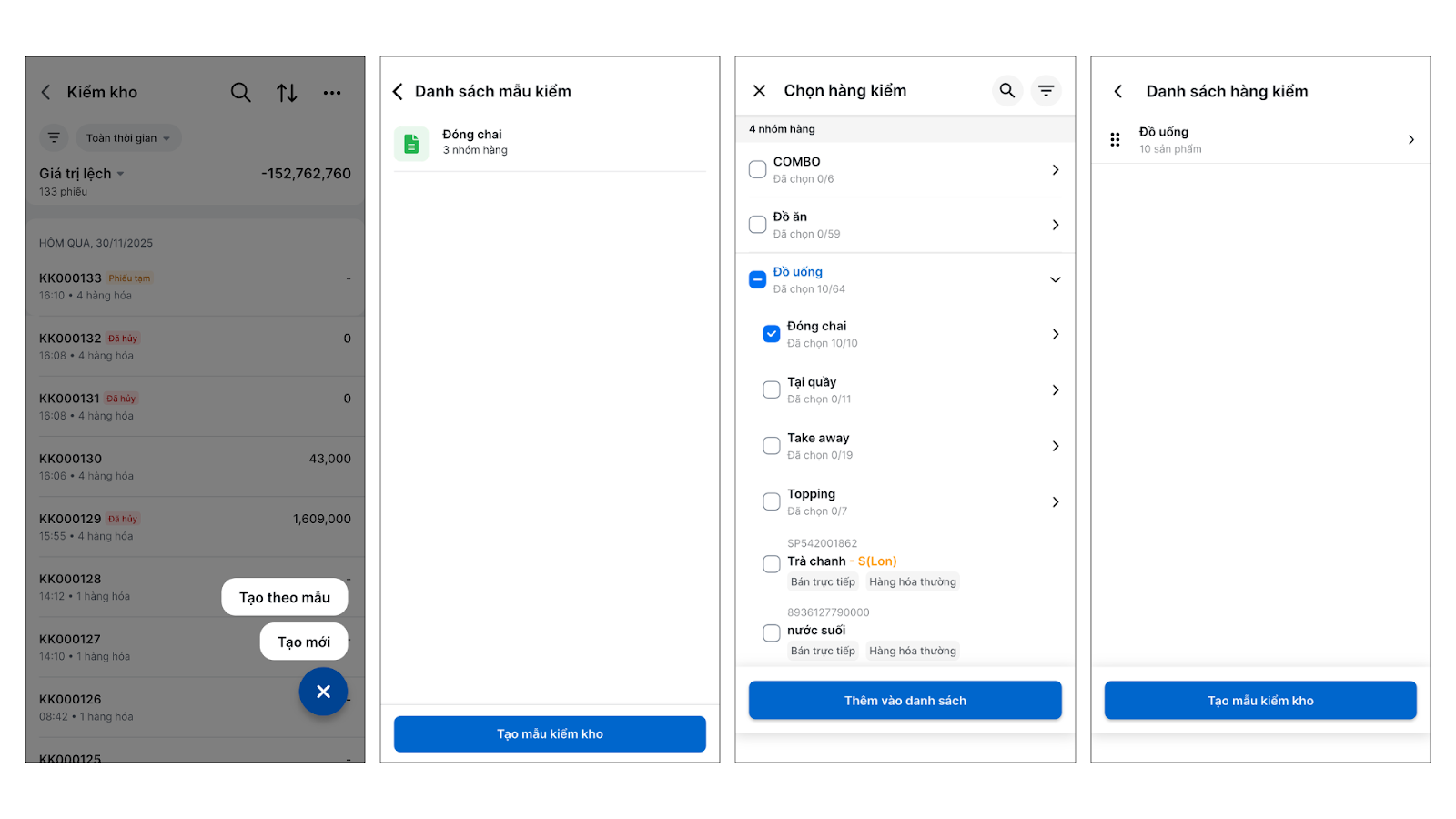
Task: Expand the Đồ ăn group arrow
Action: point(1056,225)
